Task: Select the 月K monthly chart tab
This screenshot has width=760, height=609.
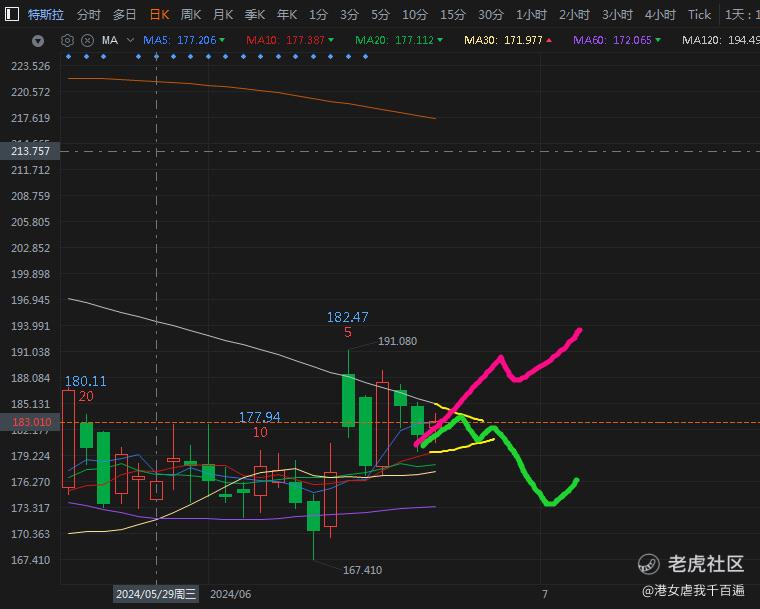Action: 222,15
